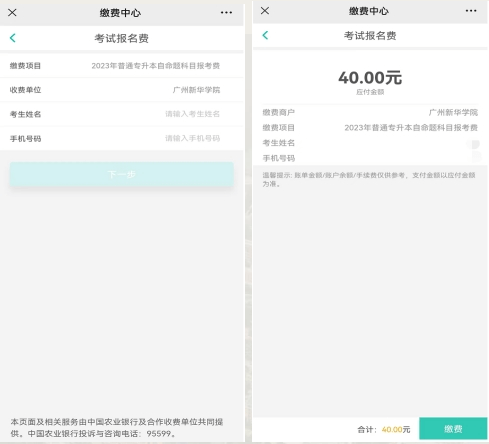Select the 收费单位 广州新华学院 row

click(122, 90)
